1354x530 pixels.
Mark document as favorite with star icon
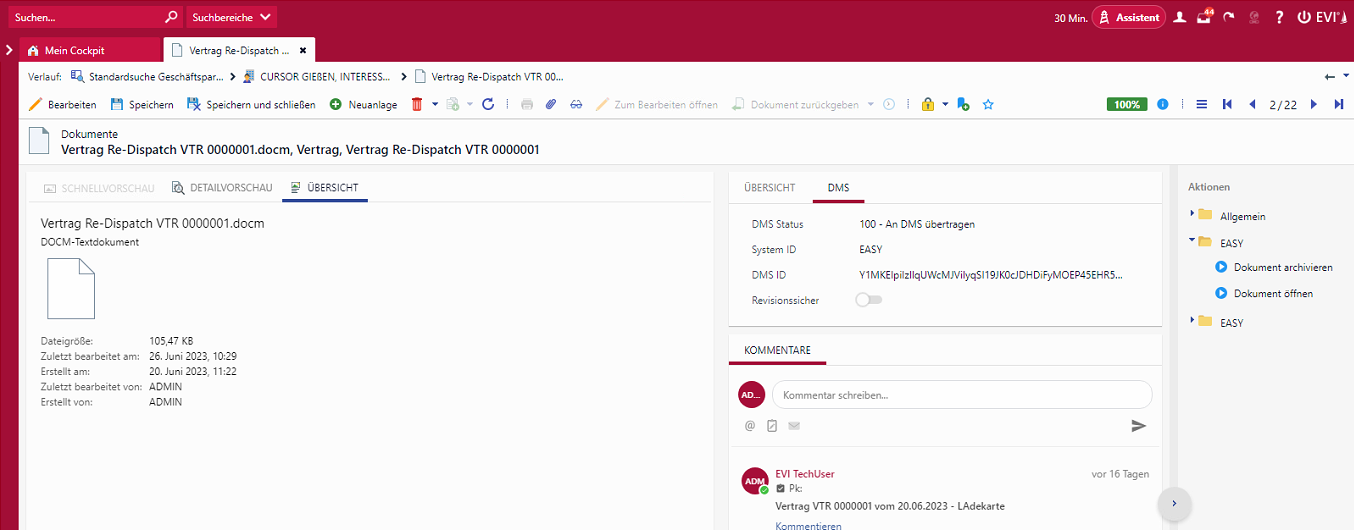click(988, 105)
